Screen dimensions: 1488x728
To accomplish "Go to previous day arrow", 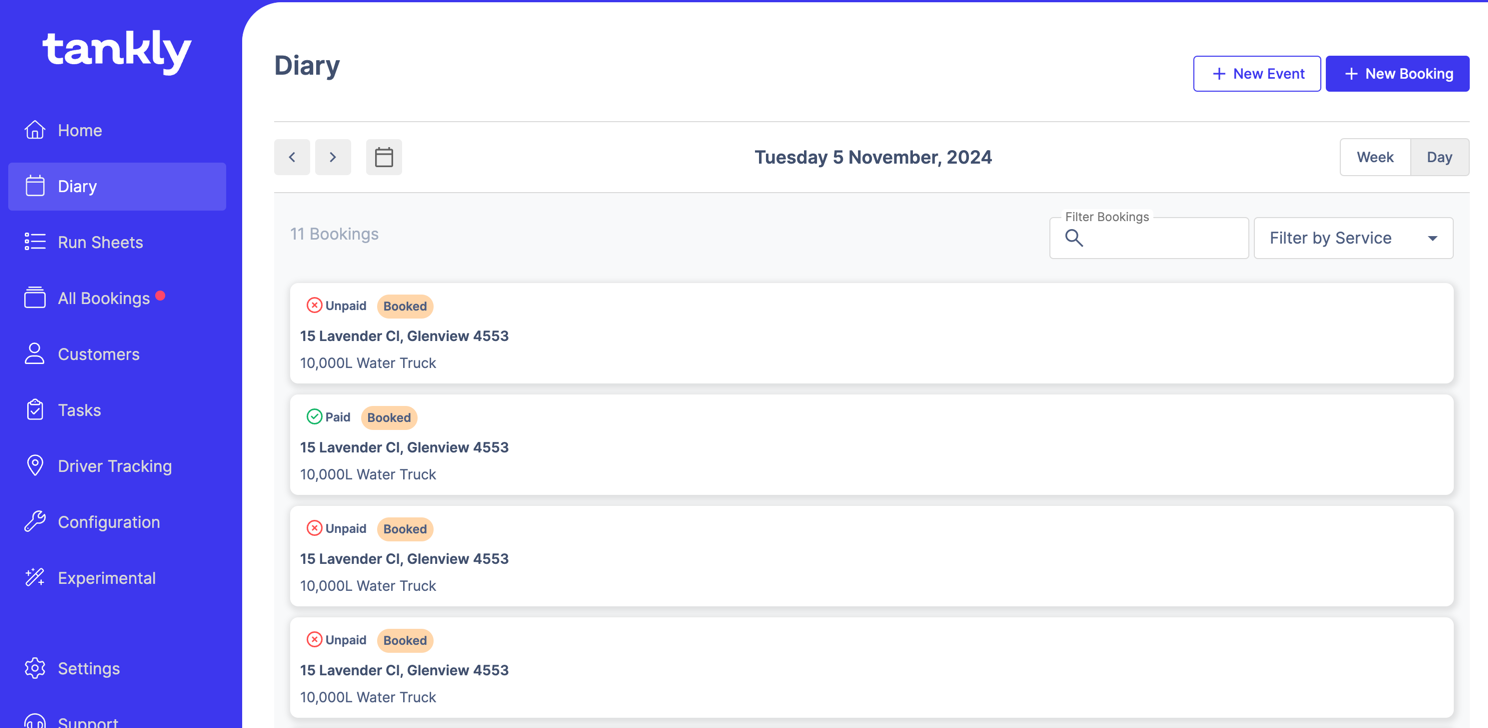I will click(292, 157).
